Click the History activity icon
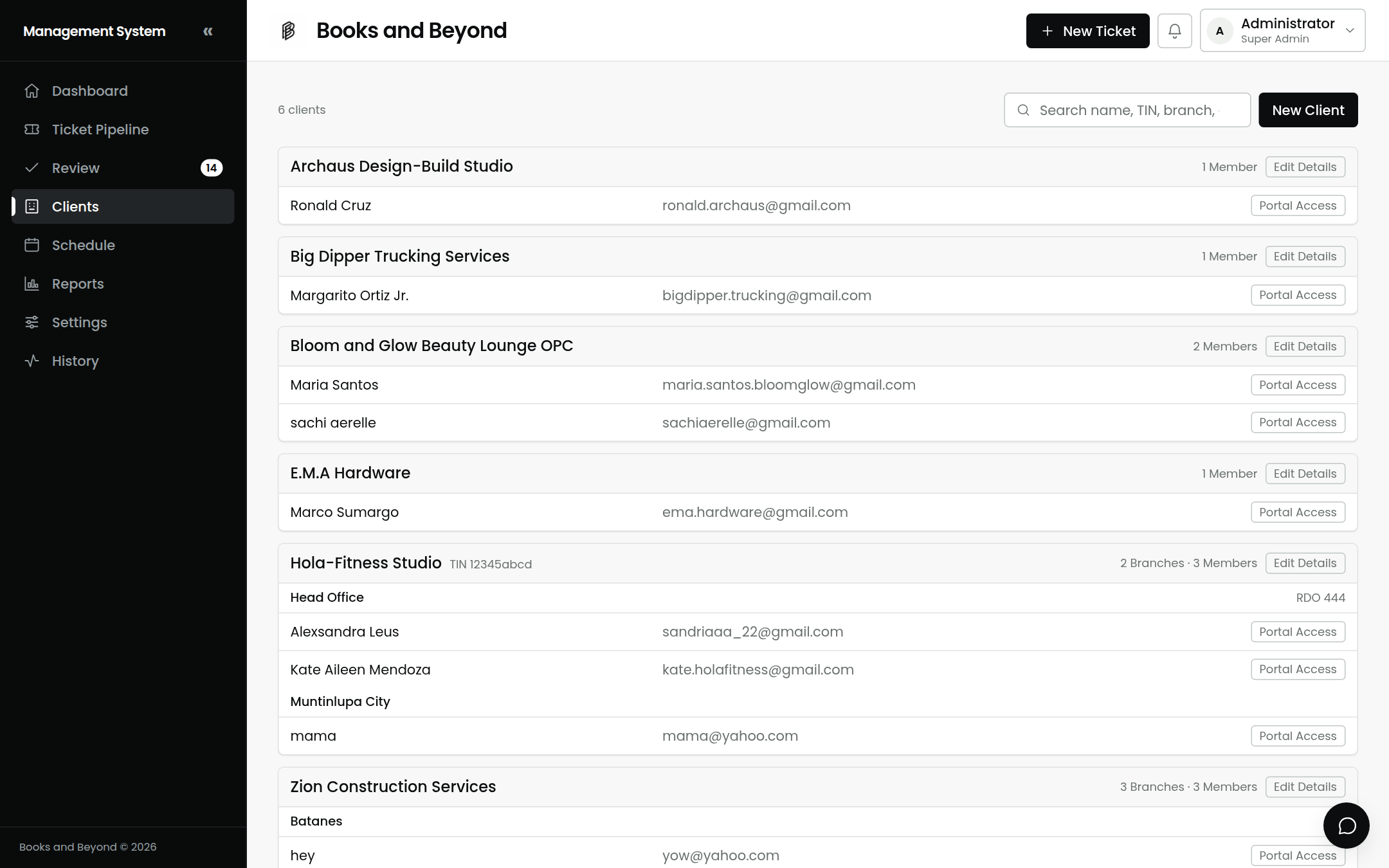This screenshot has width=1389, height=868. point(32,361)
